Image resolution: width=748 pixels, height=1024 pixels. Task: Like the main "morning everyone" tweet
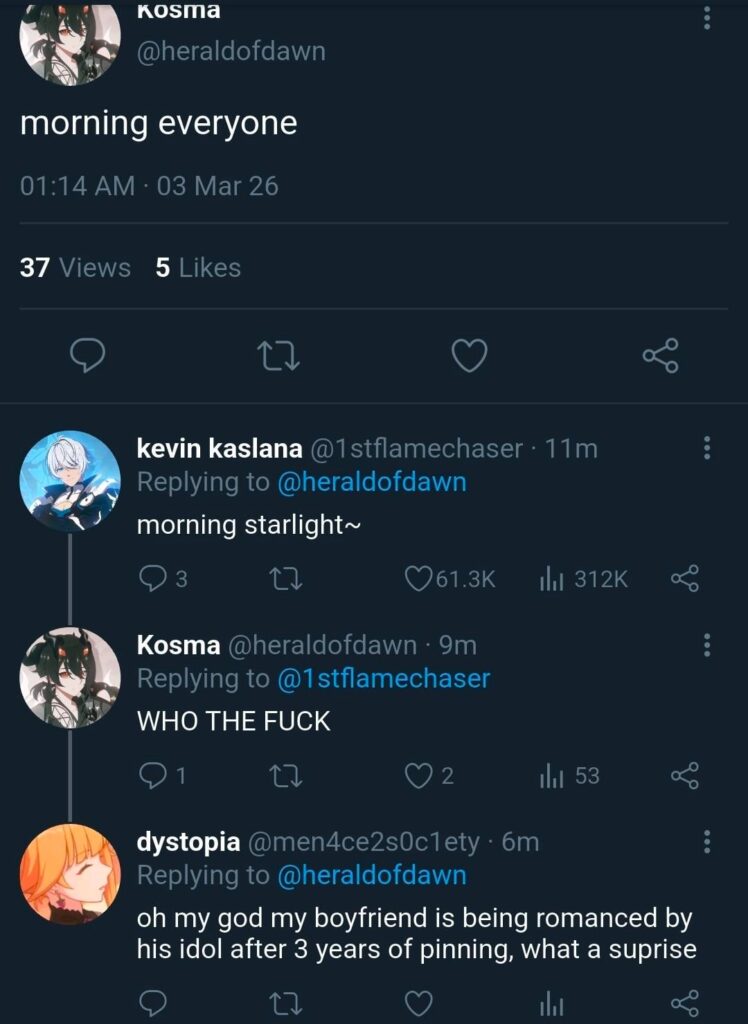pos(469,355)
